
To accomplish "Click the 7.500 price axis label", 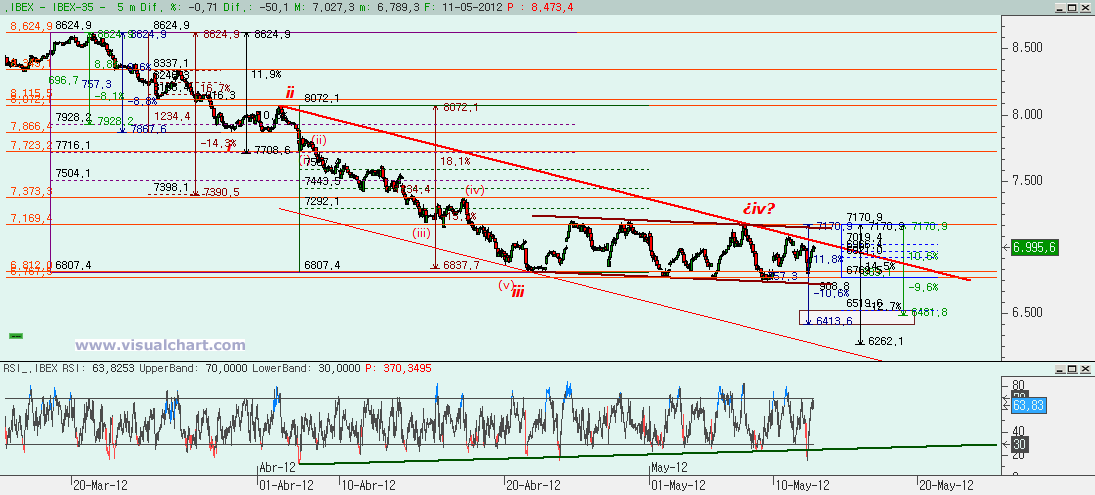I will (x=1028, y=181).
